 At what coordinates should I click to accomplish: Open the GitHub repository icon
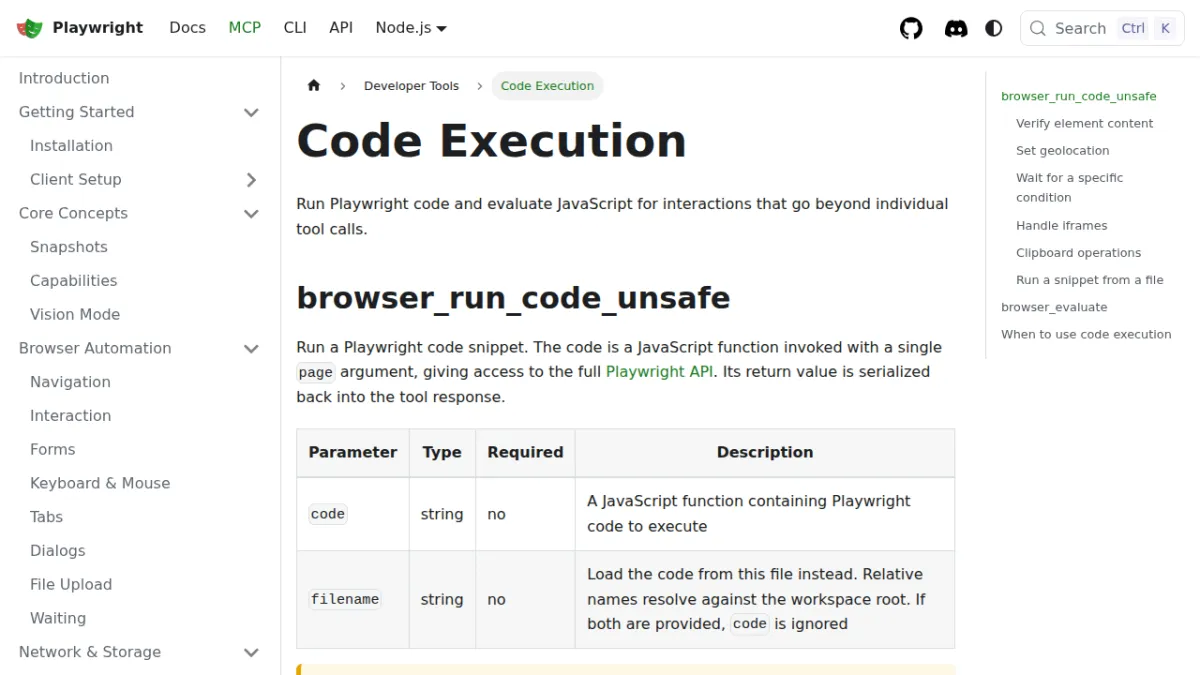click(911, 28)
